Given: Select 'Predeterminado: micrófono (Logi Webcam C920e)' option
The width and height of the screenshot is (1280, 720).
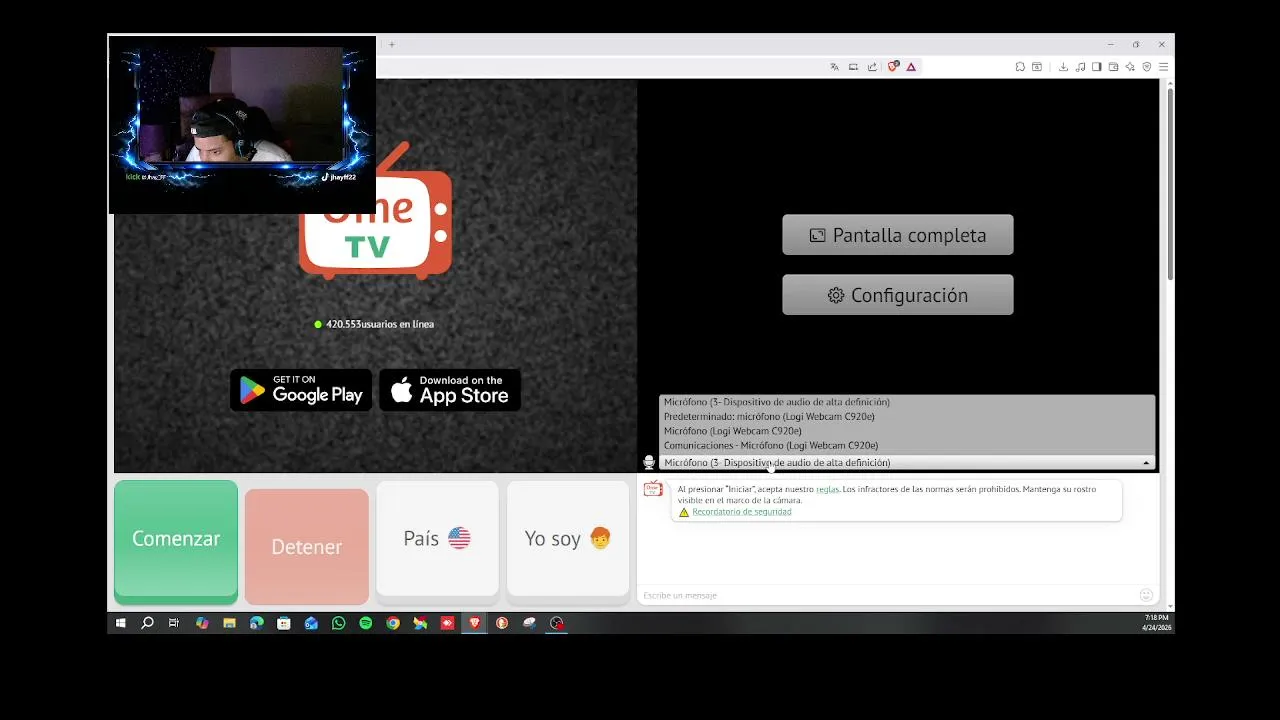Looking at the screenshot, I should click(x=907, y=416).
